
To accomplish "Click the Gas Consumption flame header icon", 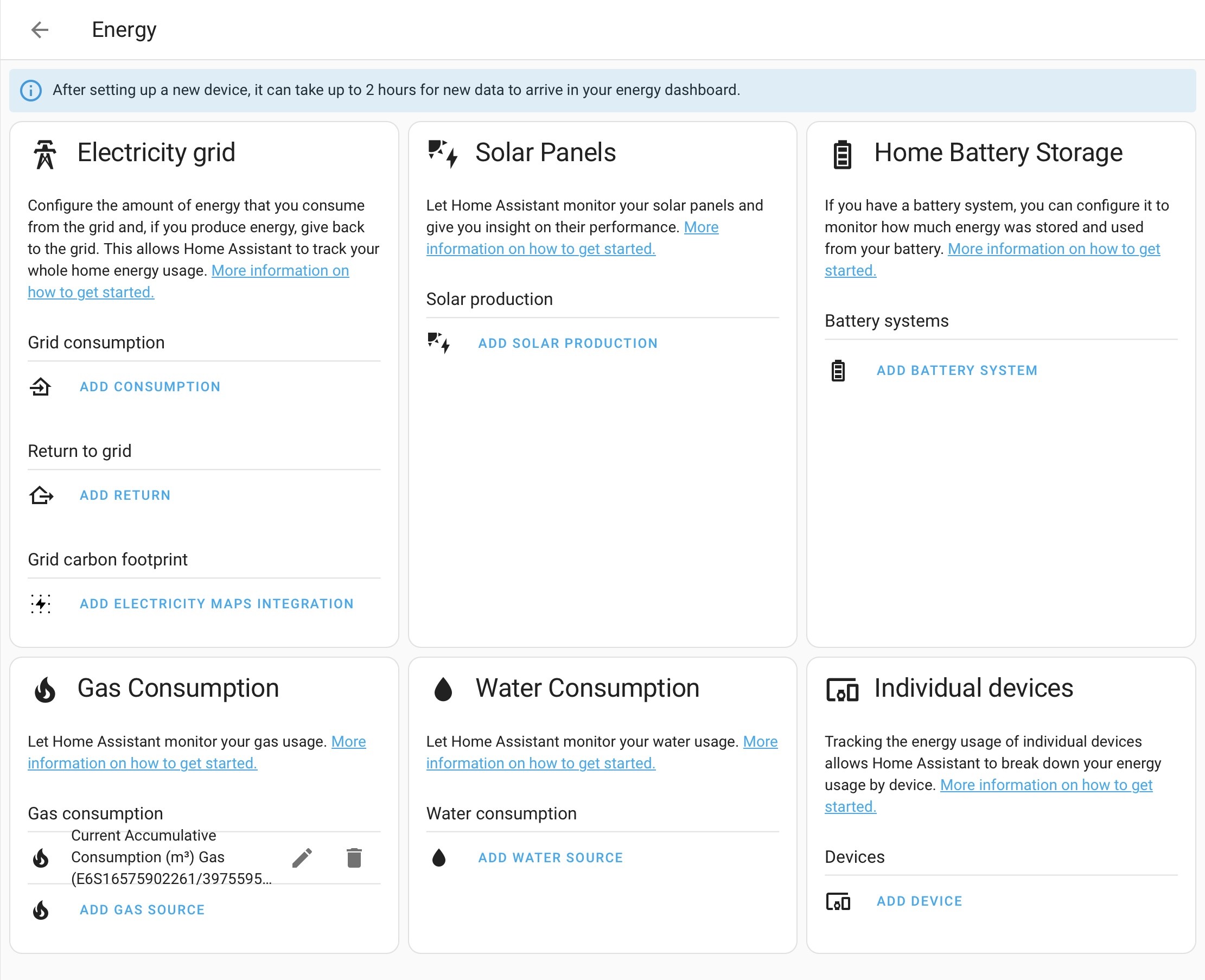I will coord(45,689).
